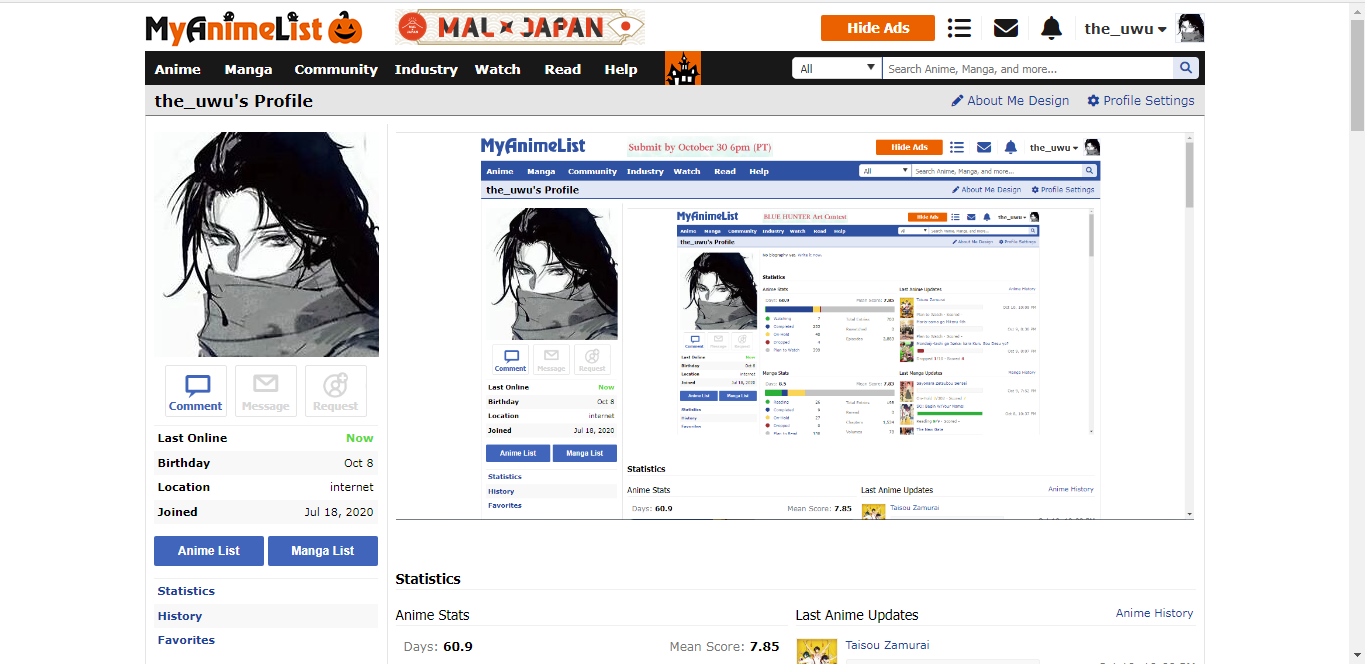The height and width of the screenshot is (664, 1365).
Task: Click the magnifier search button in black bar
Action: 1186,68
